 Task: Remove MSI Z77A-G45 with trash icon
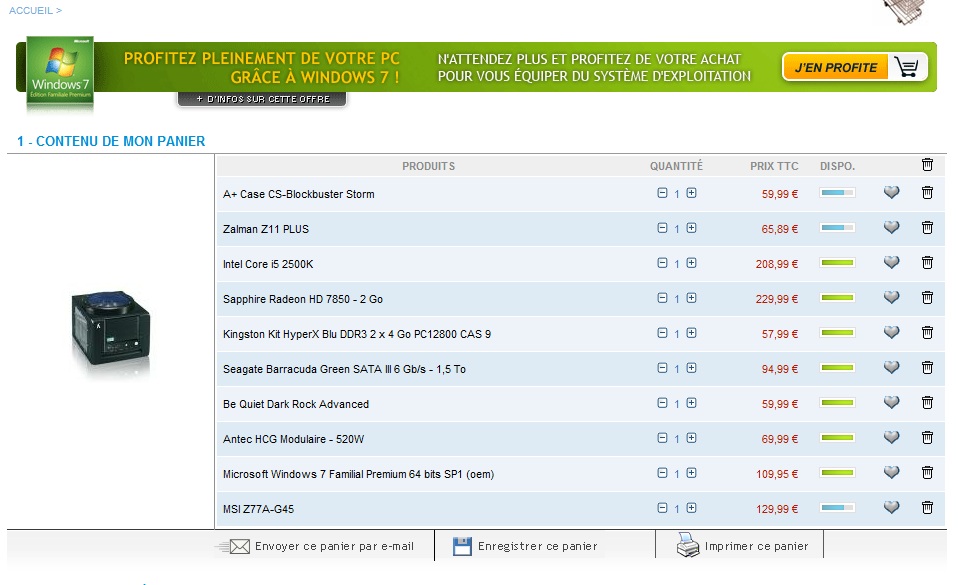927,508
